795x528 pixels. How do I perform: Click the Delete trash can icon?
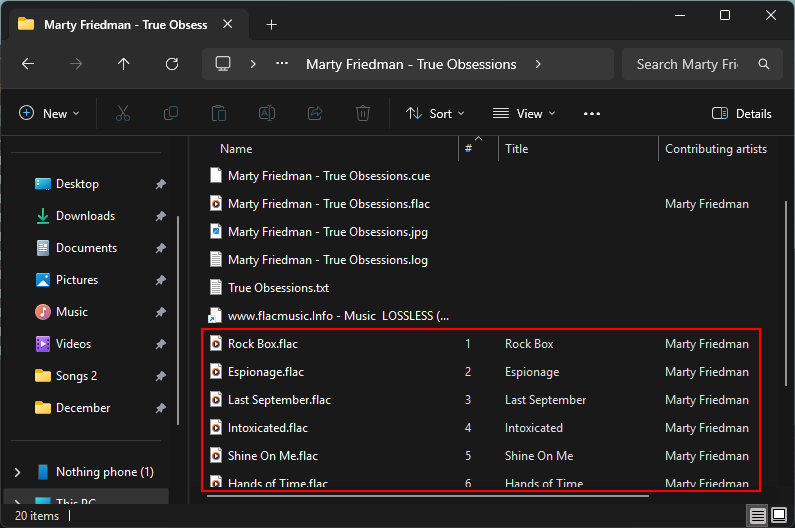[x=363, y=114]
